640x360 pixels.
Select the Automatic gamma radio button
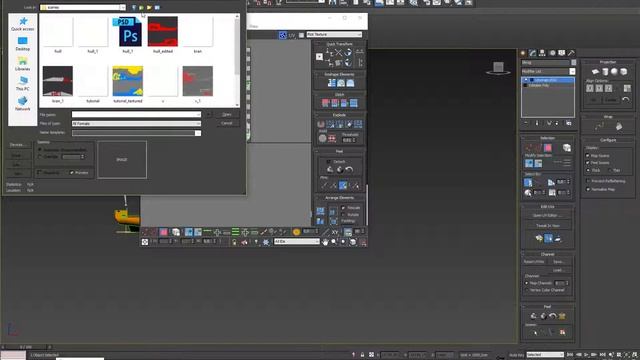[x=40, y=150]
